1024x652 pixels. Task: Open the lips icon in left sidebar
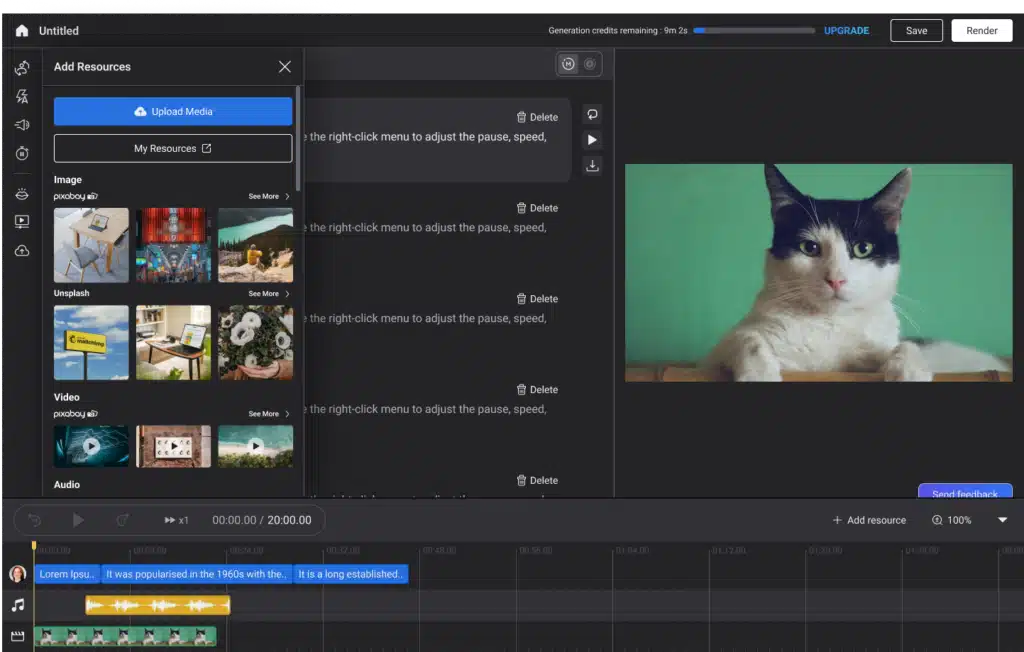coord(22,194)
